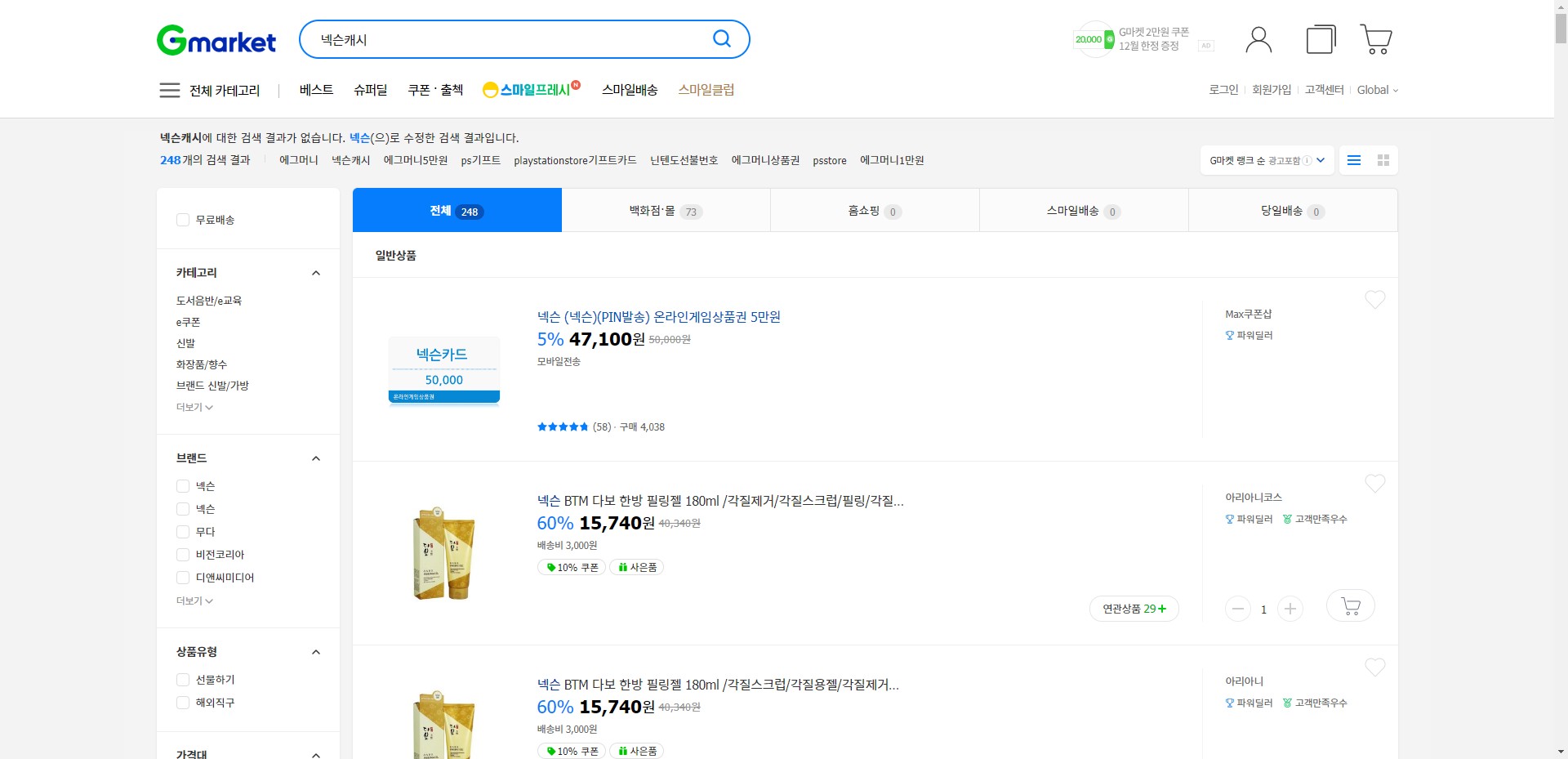Image resolution: width=1568 pixels, height=759 pixels.
Task: Open product title 넥슨 (넥슨)(PIN발송) 온라인게임상품권 5만원
Action: click(659, 317)
